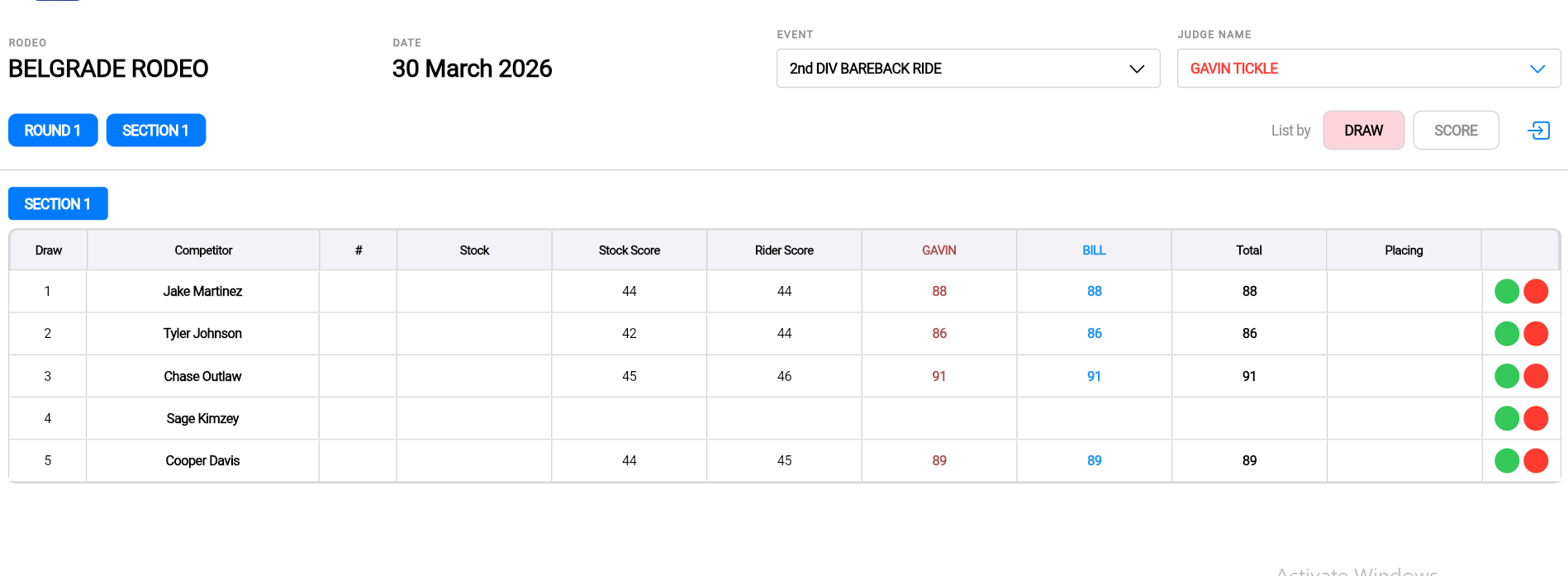This screenshot has width=1568, height=576.
Task: Approve Jake Martinez's score with the green icon
Action: point(1506,291)
